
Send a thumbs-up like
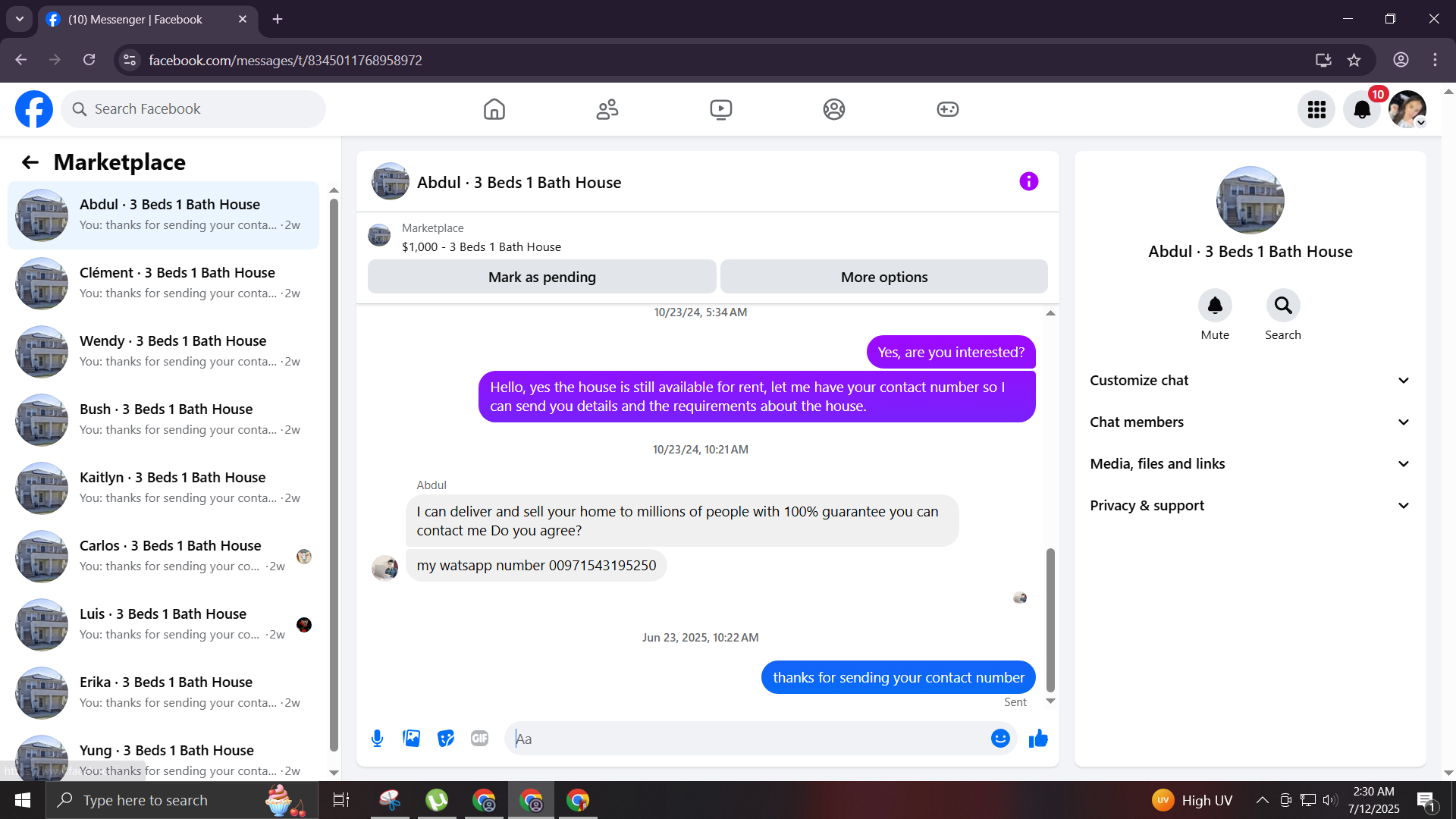[x=1038, y=738]
